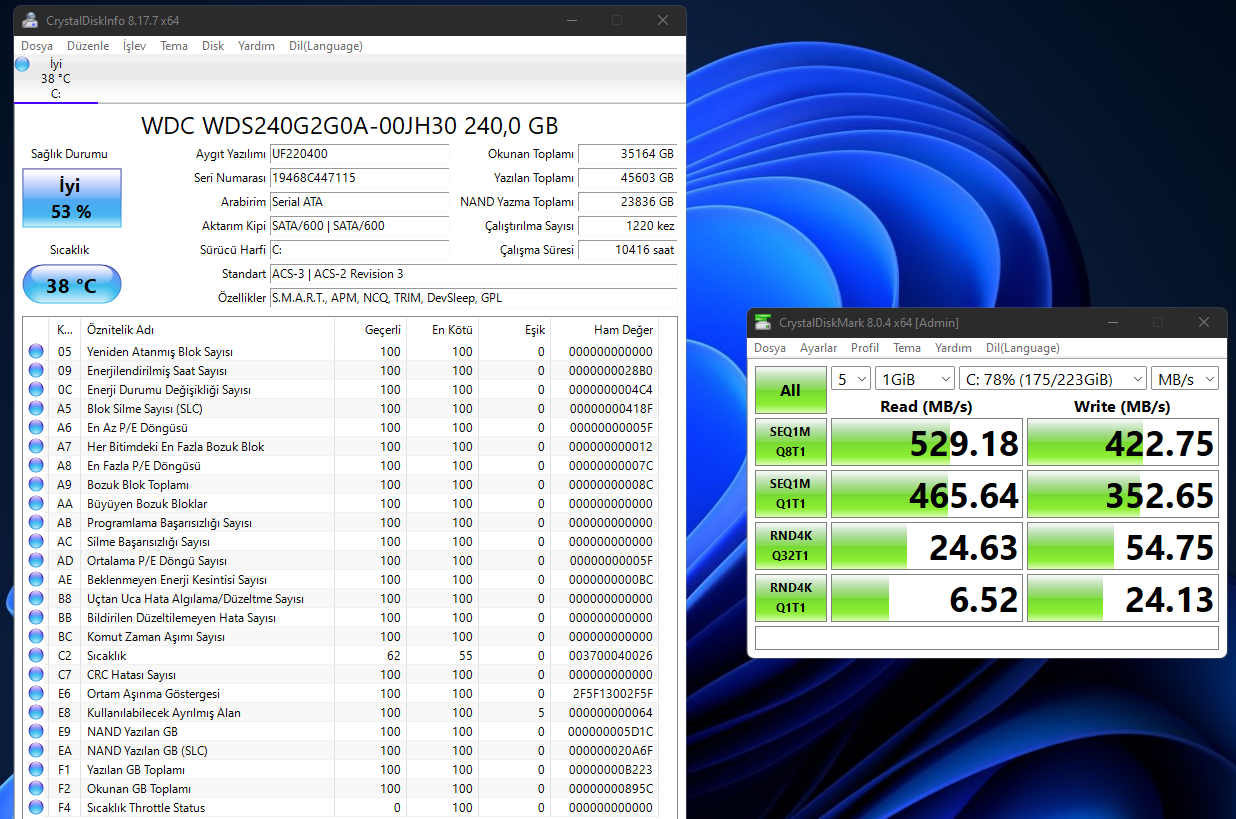This screenshot has height=819, width=1236.
Task: Click the 422.75 sequential write result
Action: pos(1123,442)
